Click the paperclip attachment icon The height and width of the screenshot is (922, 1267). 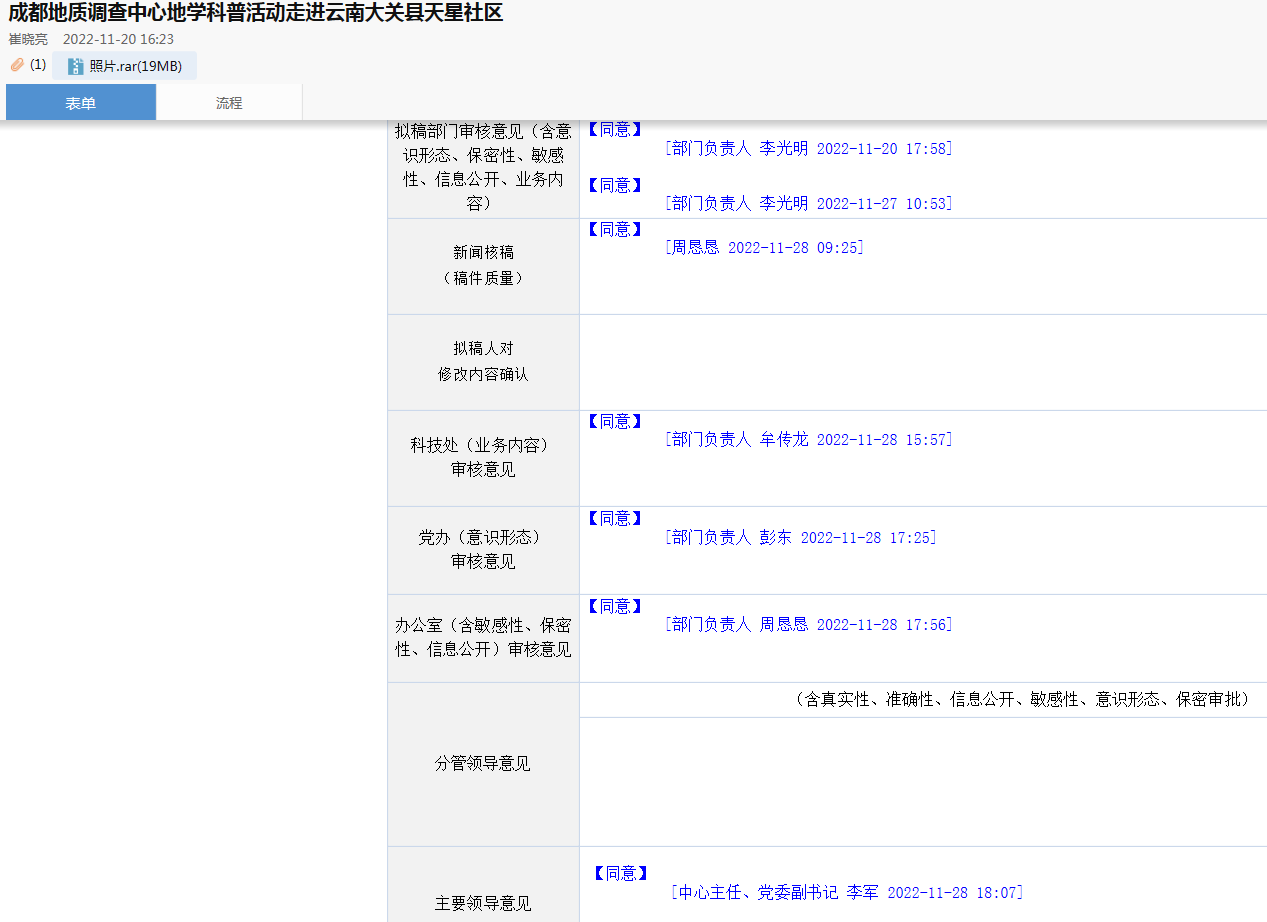(17, 65)
